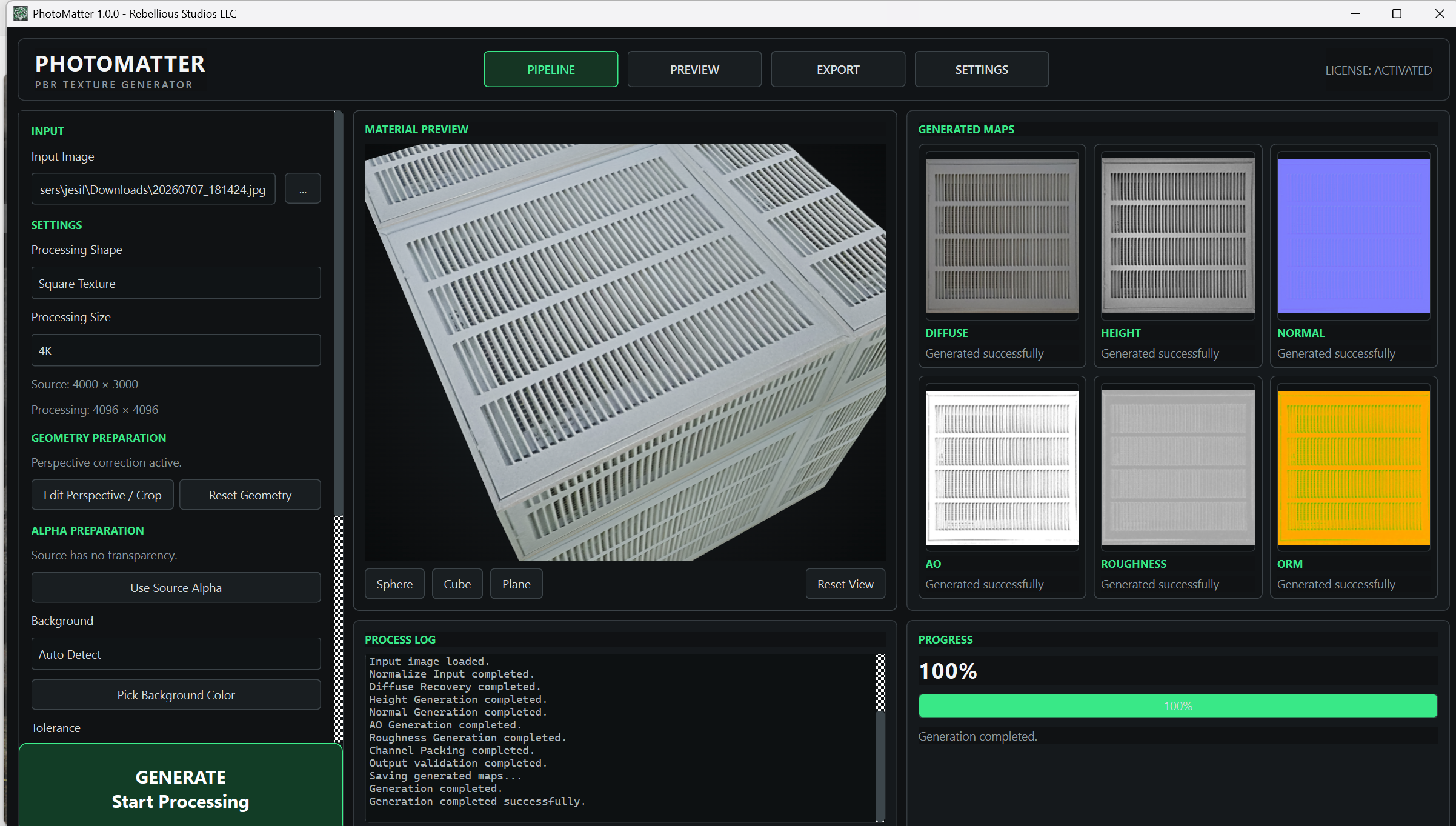Close the PhotoMatter window
The image size is (1456, 826).
coord(1439,13)
